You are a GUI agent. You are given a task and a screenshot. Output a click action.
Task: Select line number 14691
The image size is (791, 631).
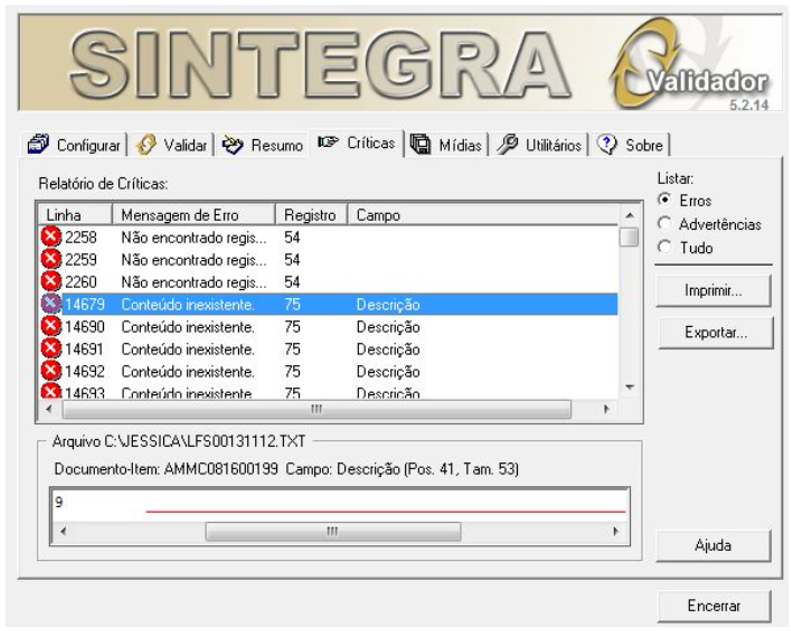point(85,349)
